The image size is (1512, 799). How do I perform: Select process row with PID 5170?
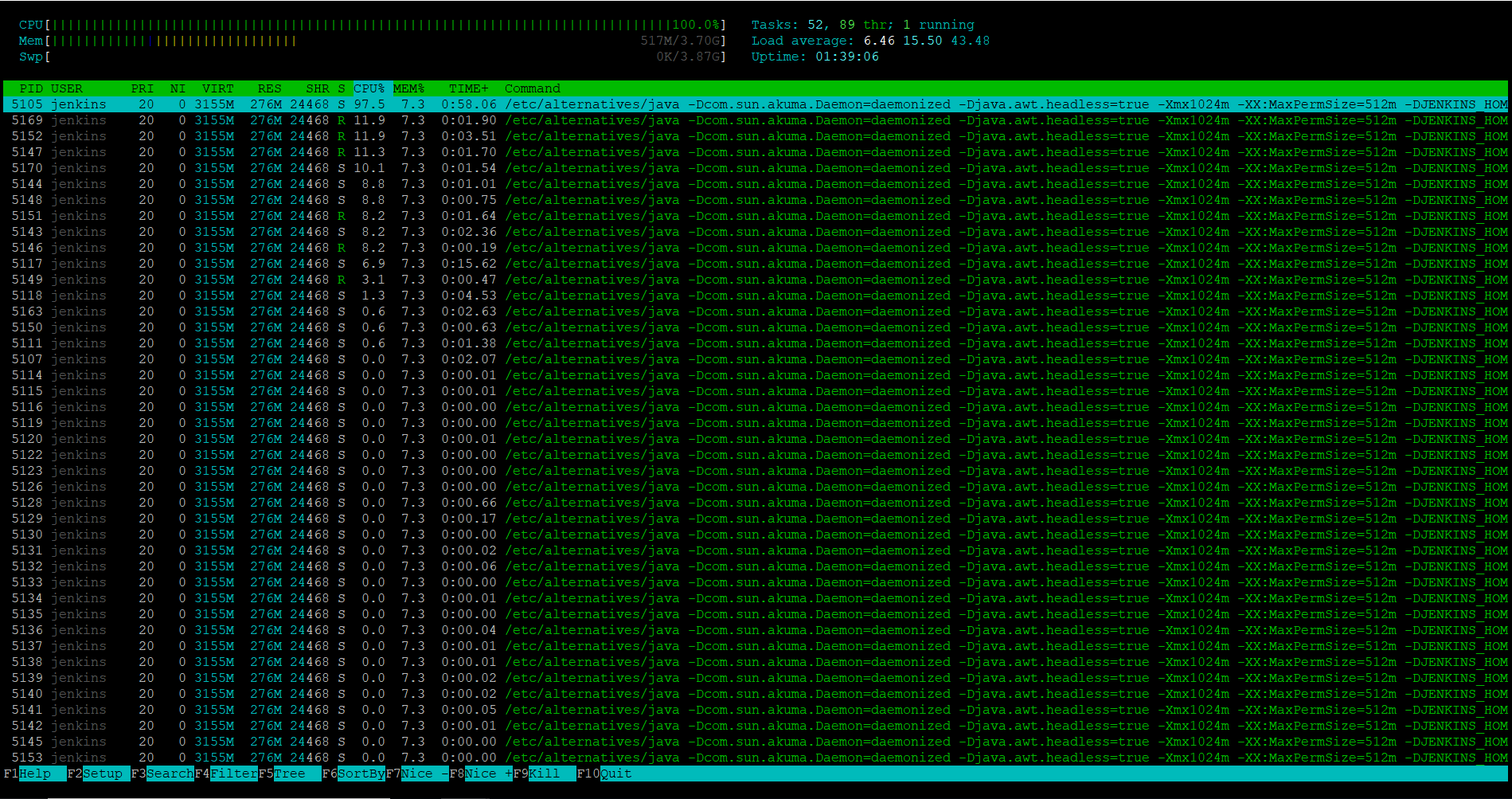(756, 168)
